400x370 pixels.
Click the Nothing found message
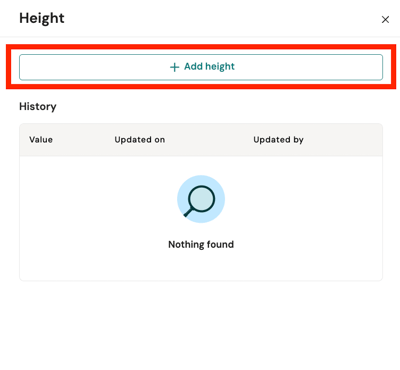coord(201,244)
